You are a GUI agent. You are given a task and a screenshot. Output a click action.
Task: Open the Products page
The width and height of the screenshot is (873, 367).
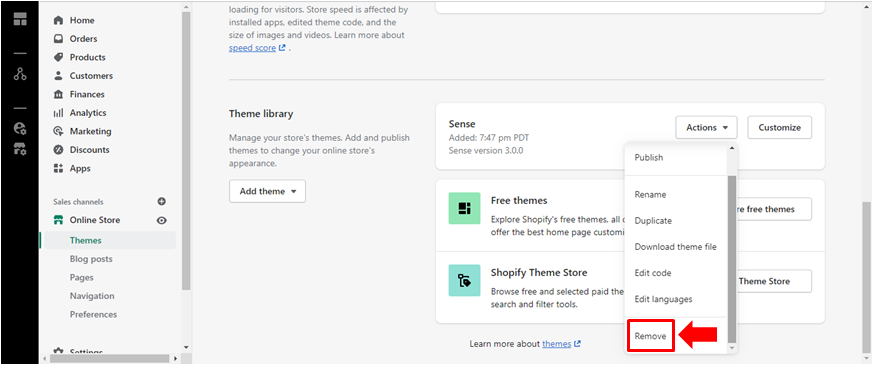coord(87,57)
